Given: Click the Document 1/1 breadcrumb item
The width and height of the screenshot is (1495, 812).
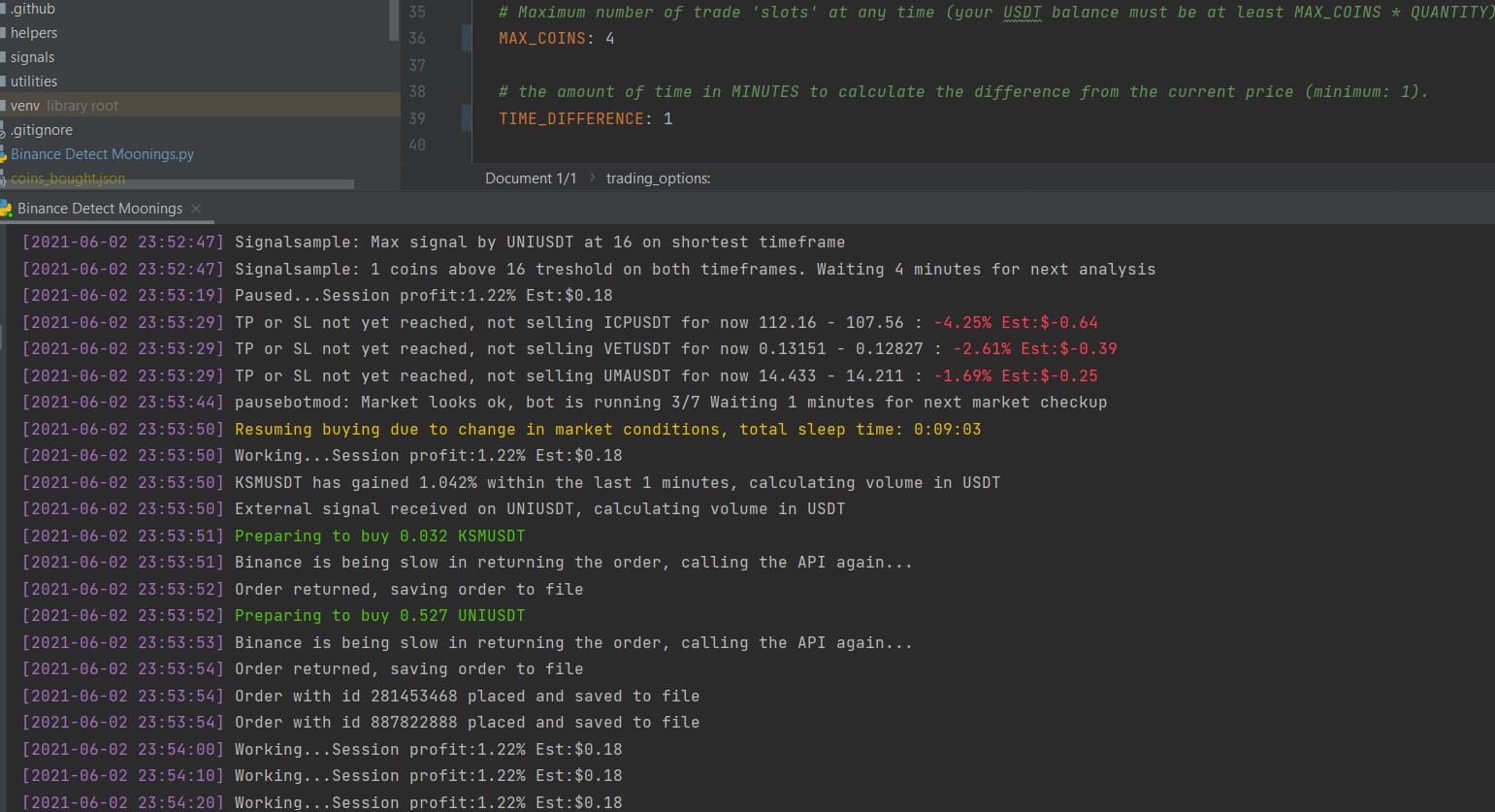Looking at the screenshot, I should [x=531, y=178].
